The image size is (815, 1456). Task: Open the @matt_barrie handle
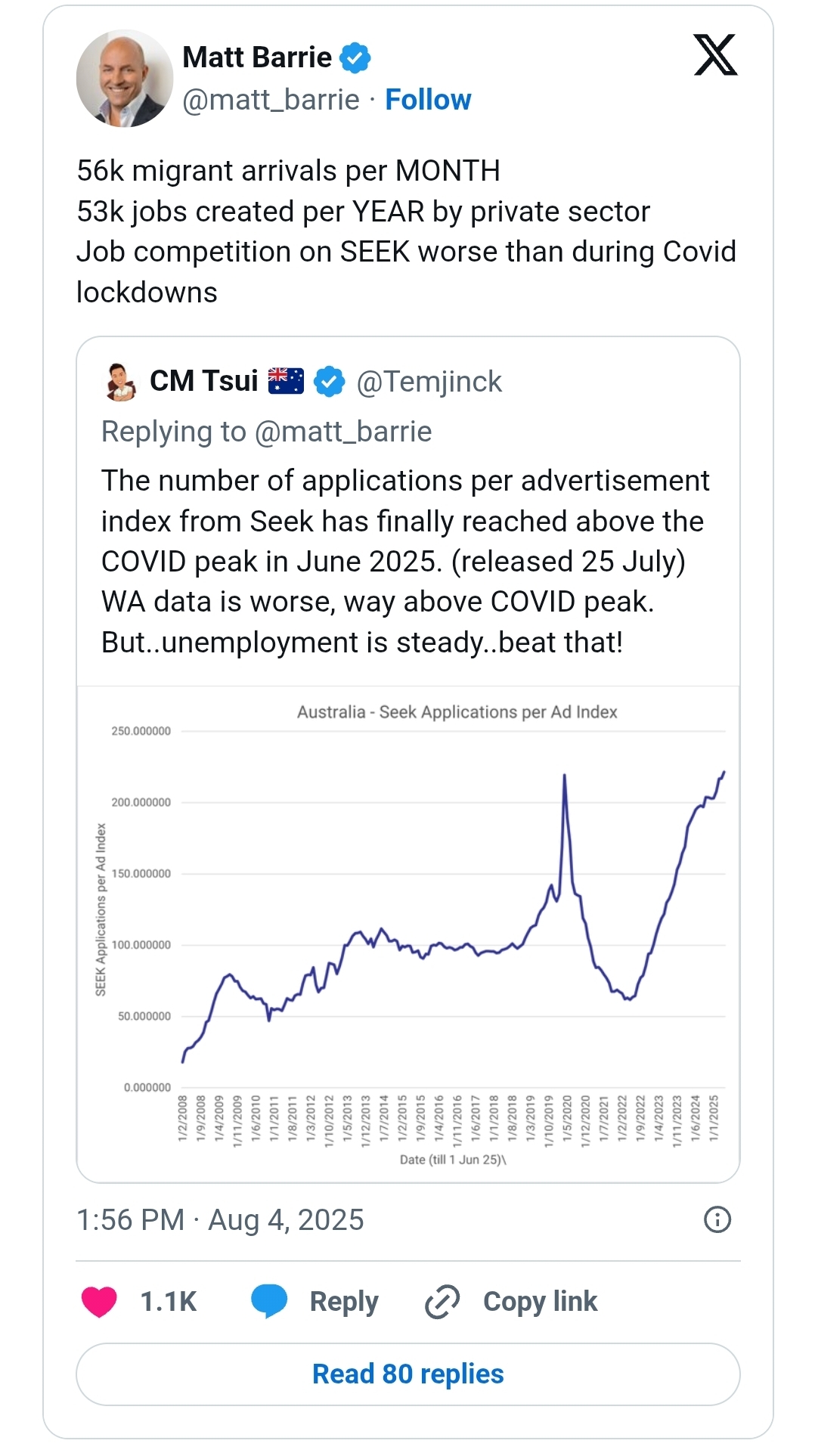coord(271,100)
